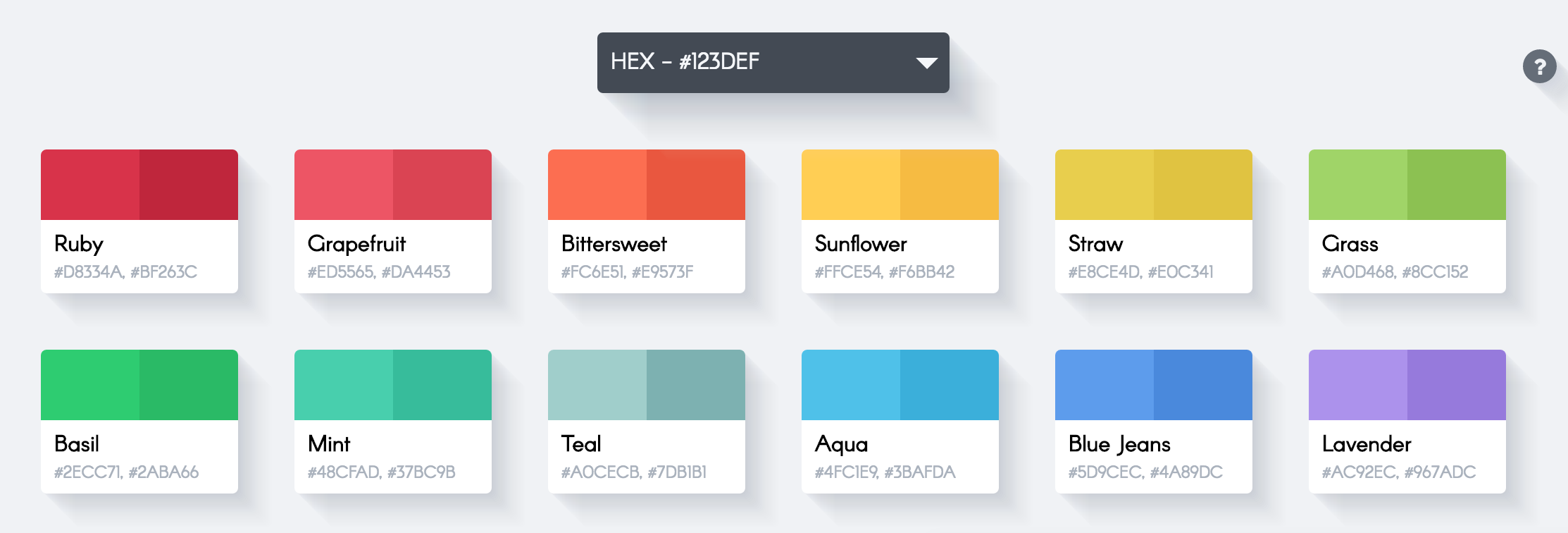This screenshot has height=533, width=1568.
Task: Select the dark Bittersweet color #E9573F
Action: click(696, 185)
